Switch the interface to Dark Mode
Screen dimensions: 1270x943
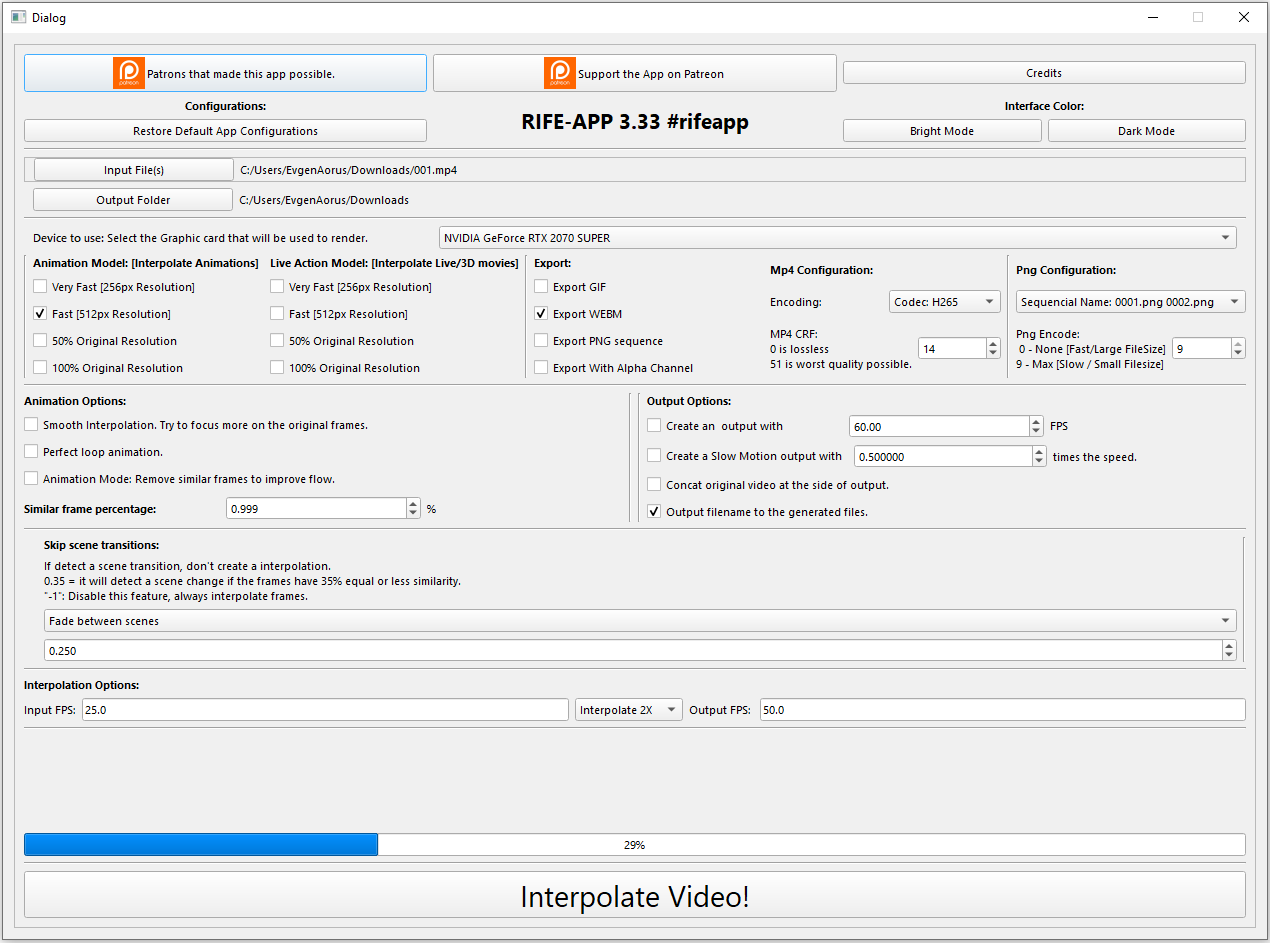(1146, 131)
